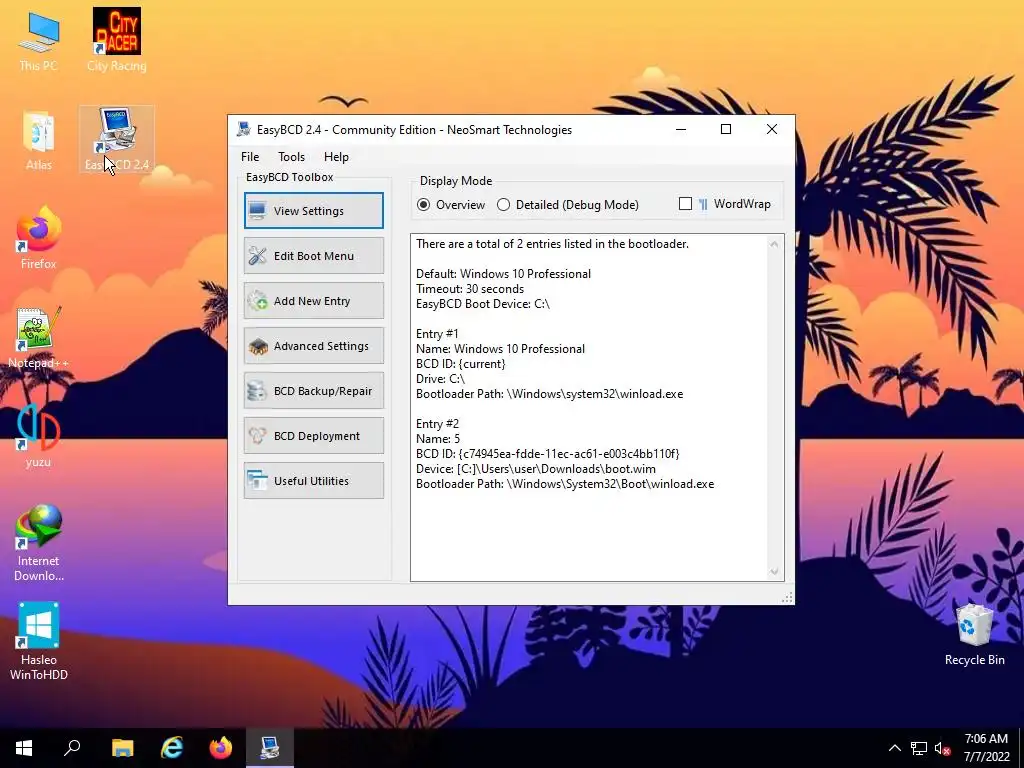
Task: Open File Explorer from taskbar
Action: [122, 748]
